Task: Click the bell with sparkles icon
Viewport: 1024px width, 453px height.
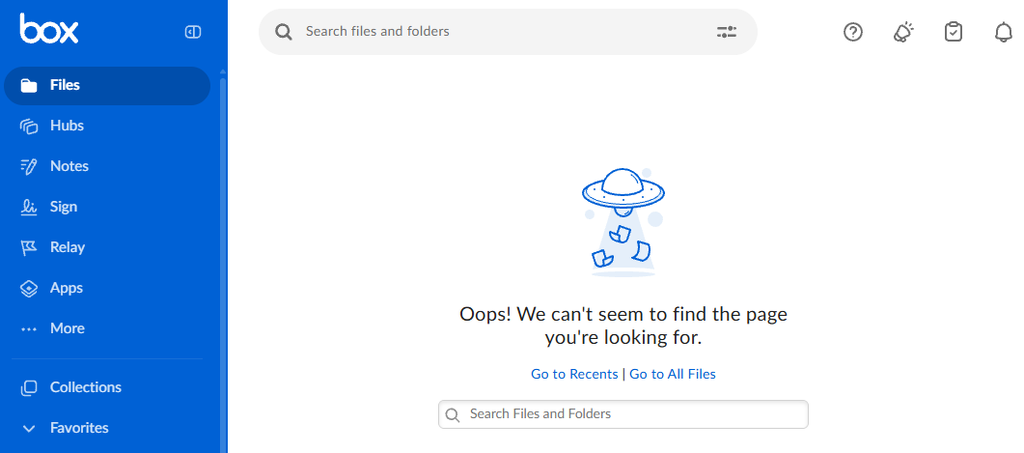Action: 903,32
